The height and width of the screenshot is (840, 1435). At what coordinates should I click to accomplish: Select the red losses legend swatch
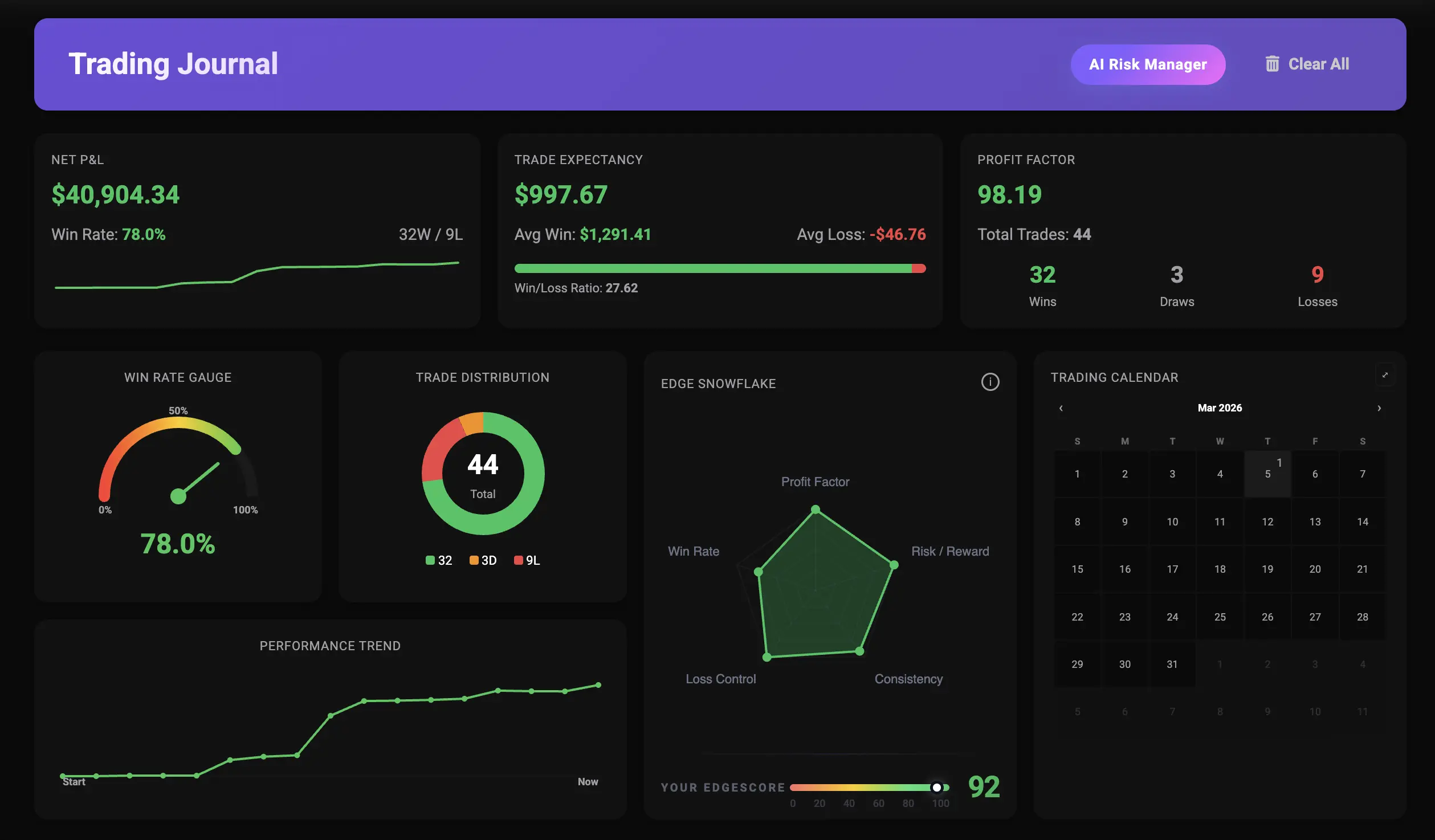tap(518, 560)
